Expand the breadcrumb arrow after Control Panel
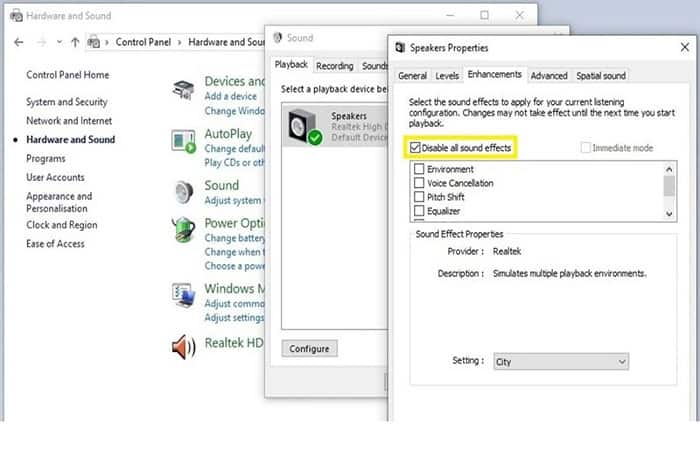 [x=179, y=42]
